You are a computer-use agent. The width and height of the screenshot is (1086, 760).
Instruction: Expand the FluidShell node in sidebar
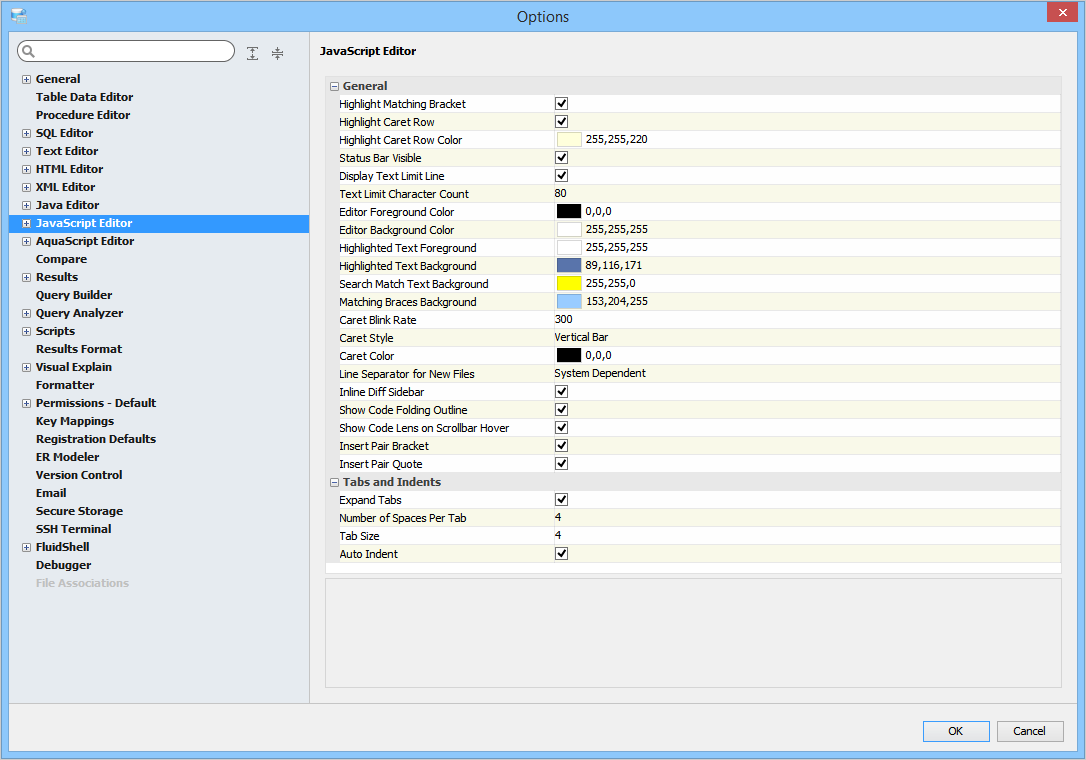tap(26, 547)
